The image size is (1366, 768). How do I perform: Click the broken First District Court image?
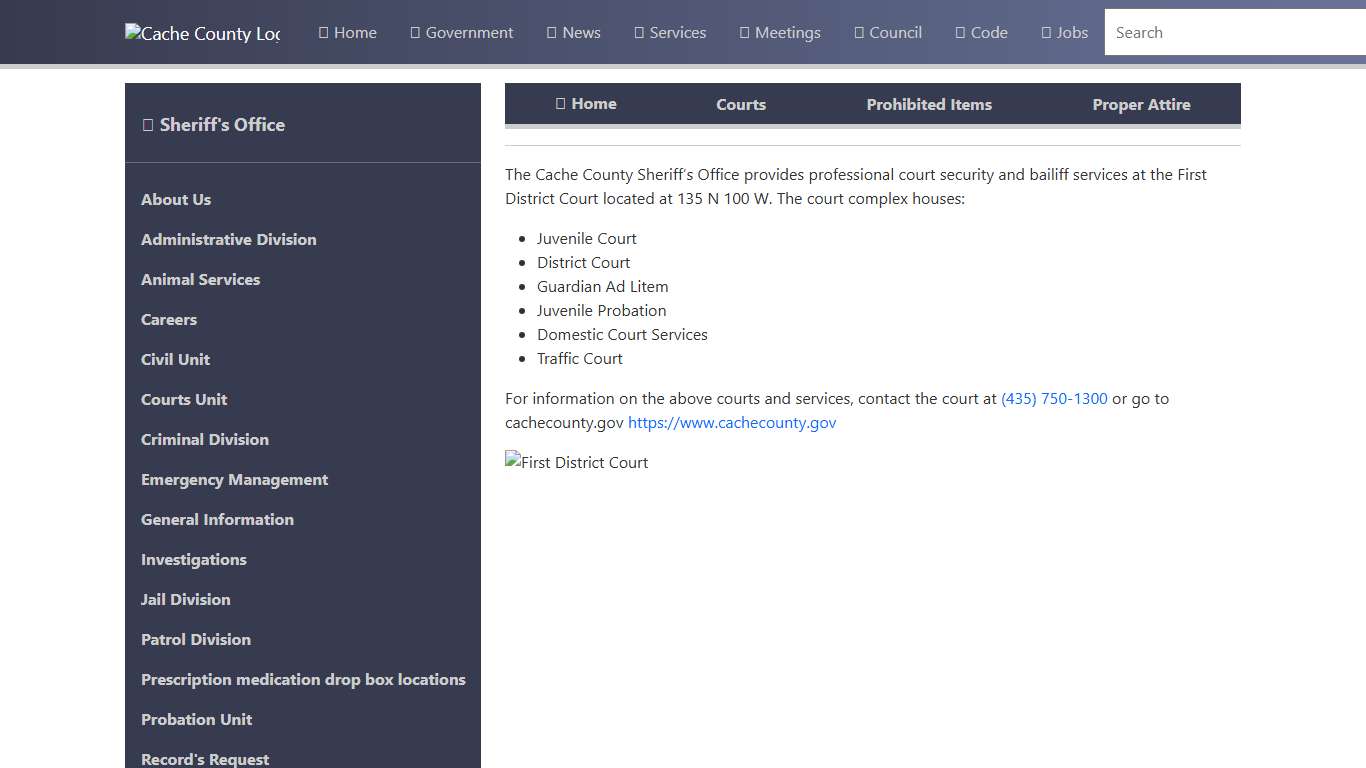click(576, 462)
